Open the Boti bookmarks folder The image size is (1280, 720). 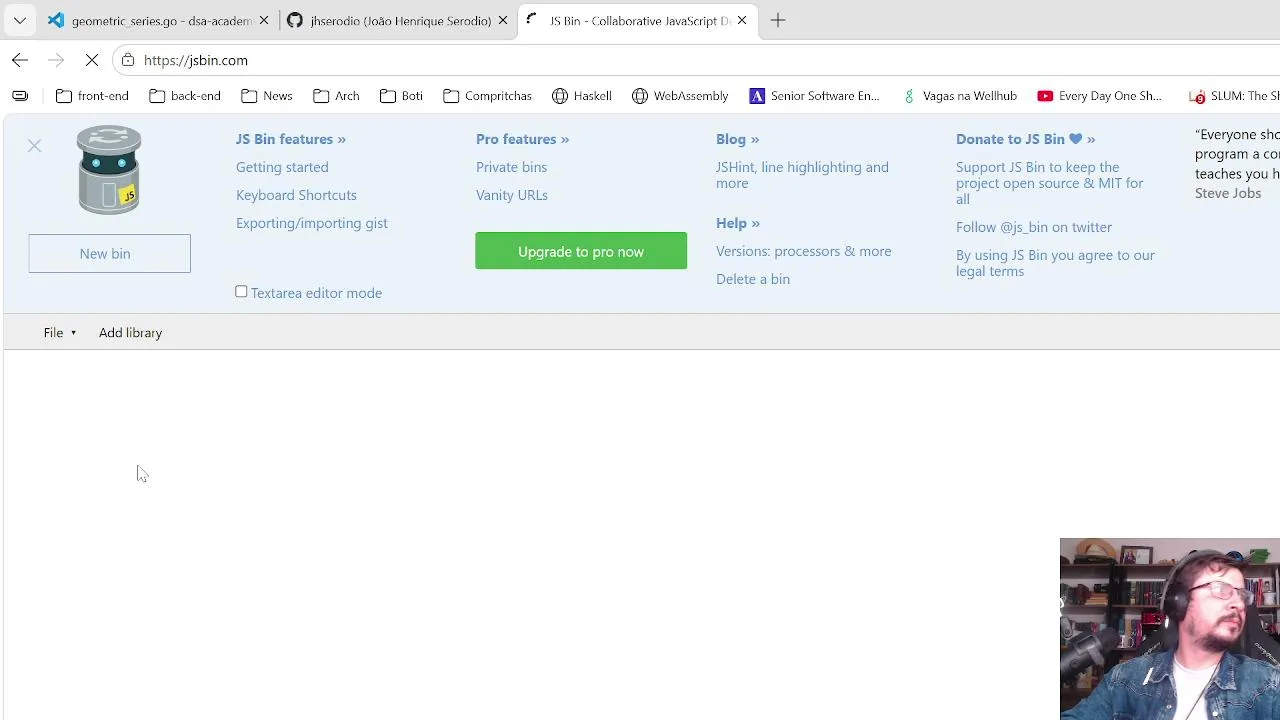click(x=401, y=96)
